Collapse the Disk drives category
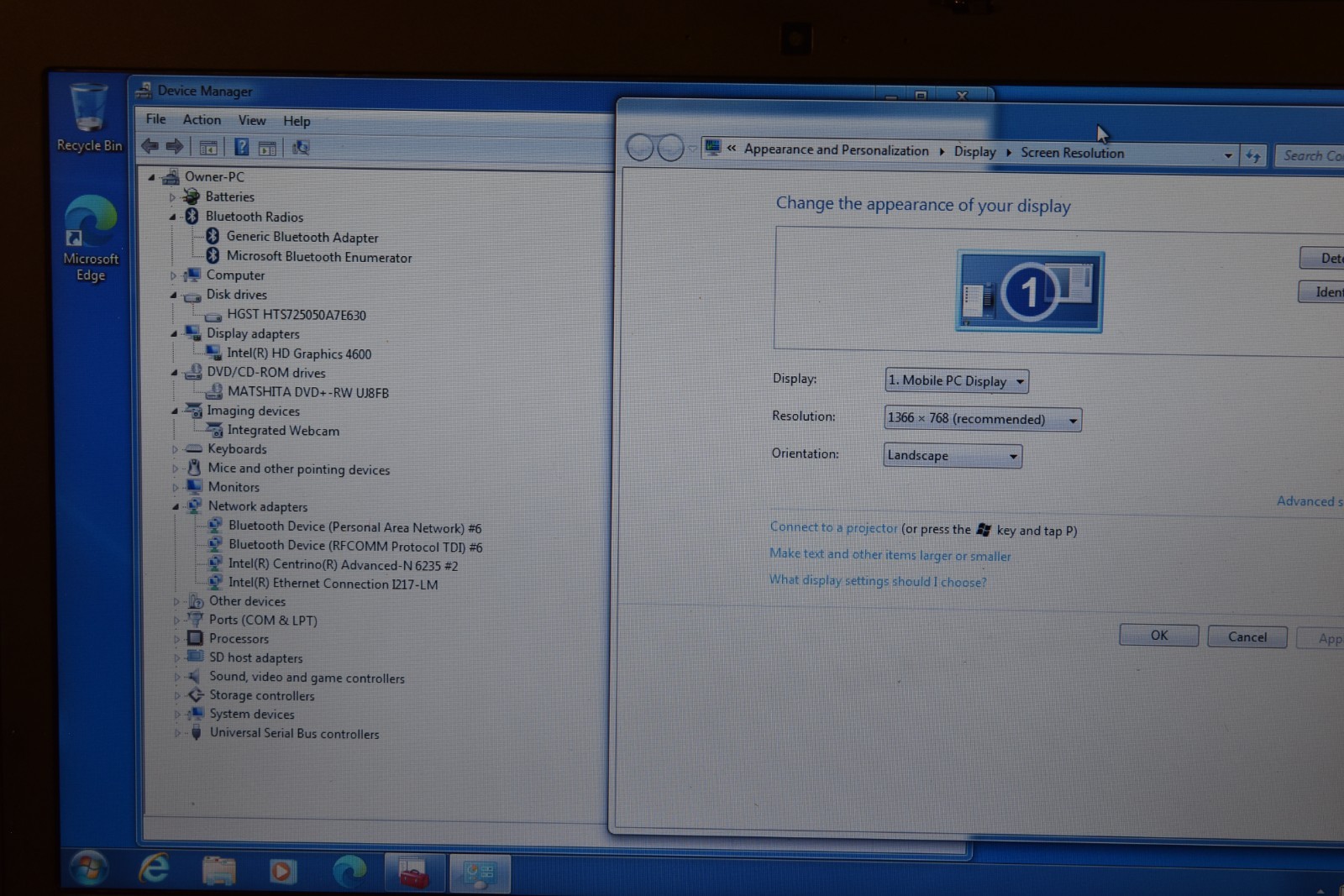Viewport: 1344px width, 896px height. click(x=174, y=295)
